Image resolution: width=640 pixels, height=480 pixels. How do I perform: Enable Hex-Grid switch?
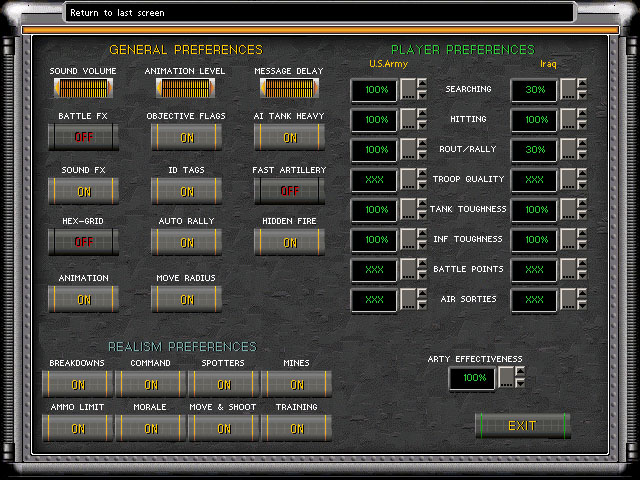coord(84,242)
